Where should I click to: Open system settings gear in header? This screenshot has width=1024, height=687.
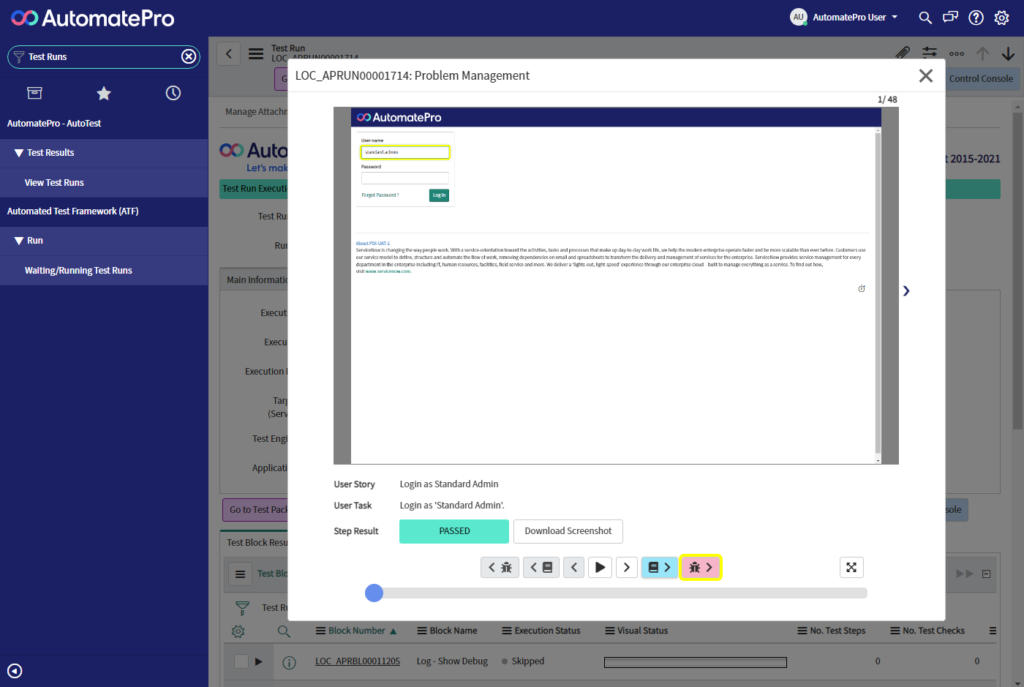(1001, 18)
